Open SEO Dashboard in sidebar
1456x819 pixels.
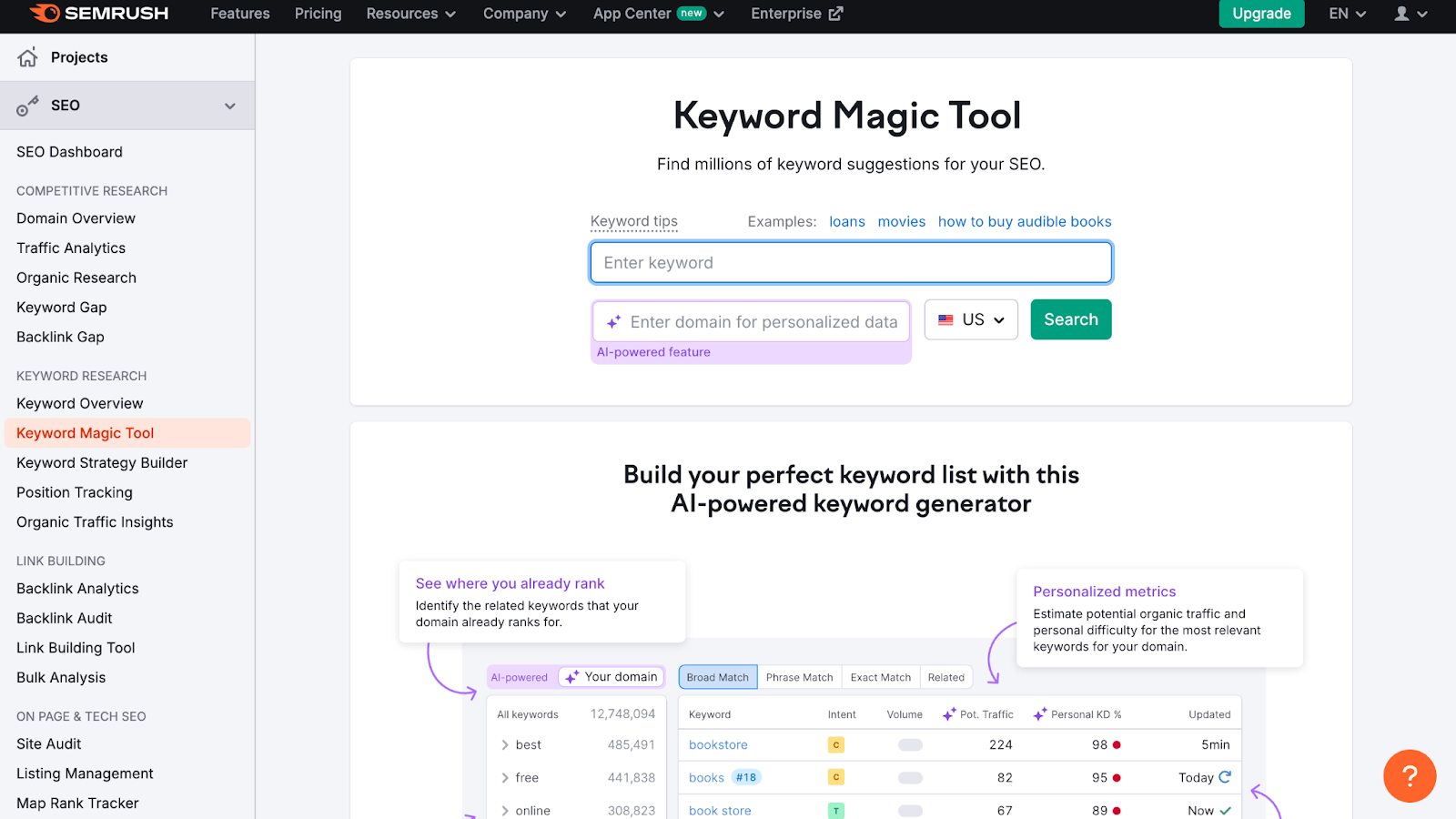click(x=69, y=152)
